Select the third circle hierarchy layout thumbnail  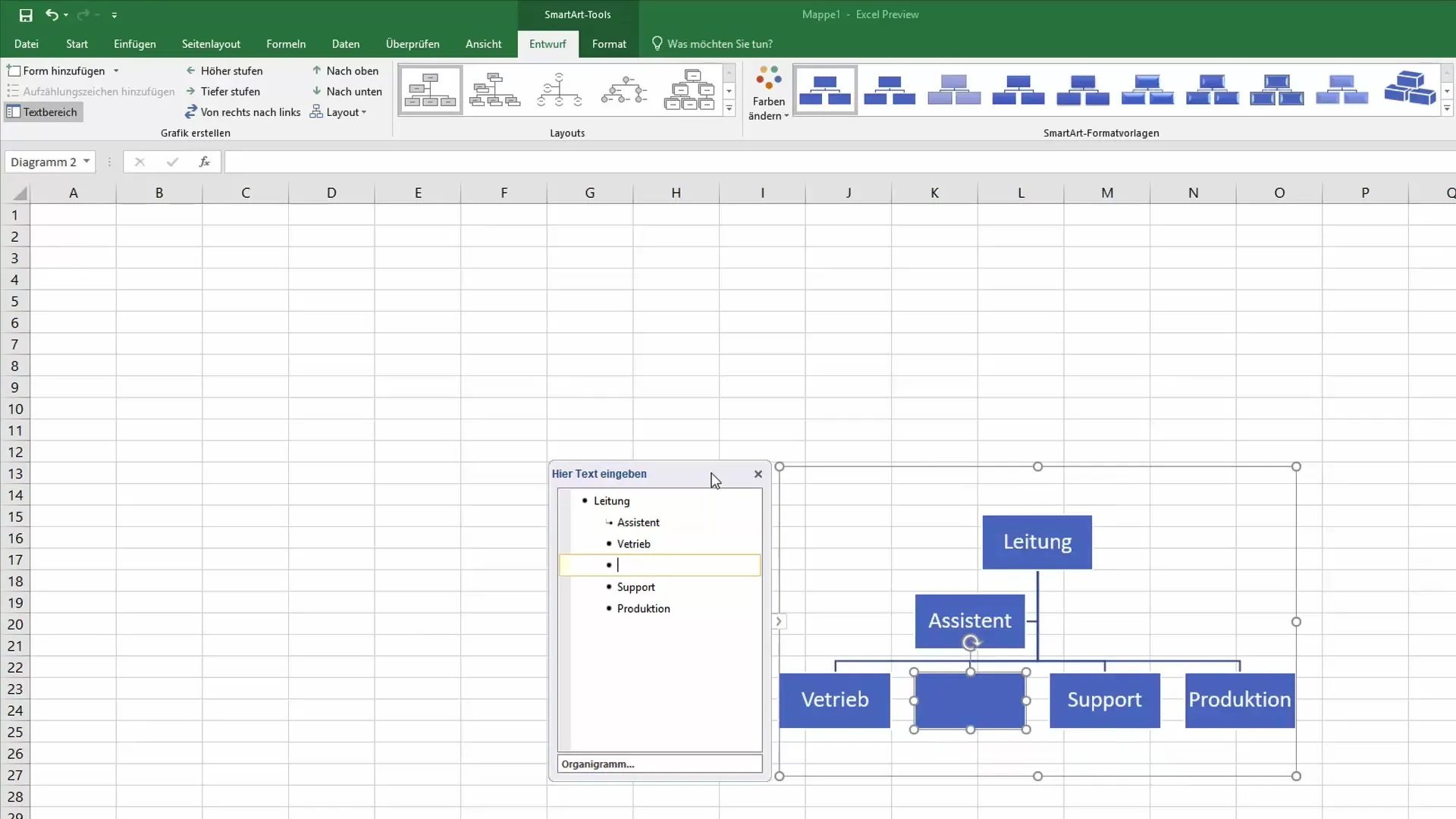tap(560, 89)
